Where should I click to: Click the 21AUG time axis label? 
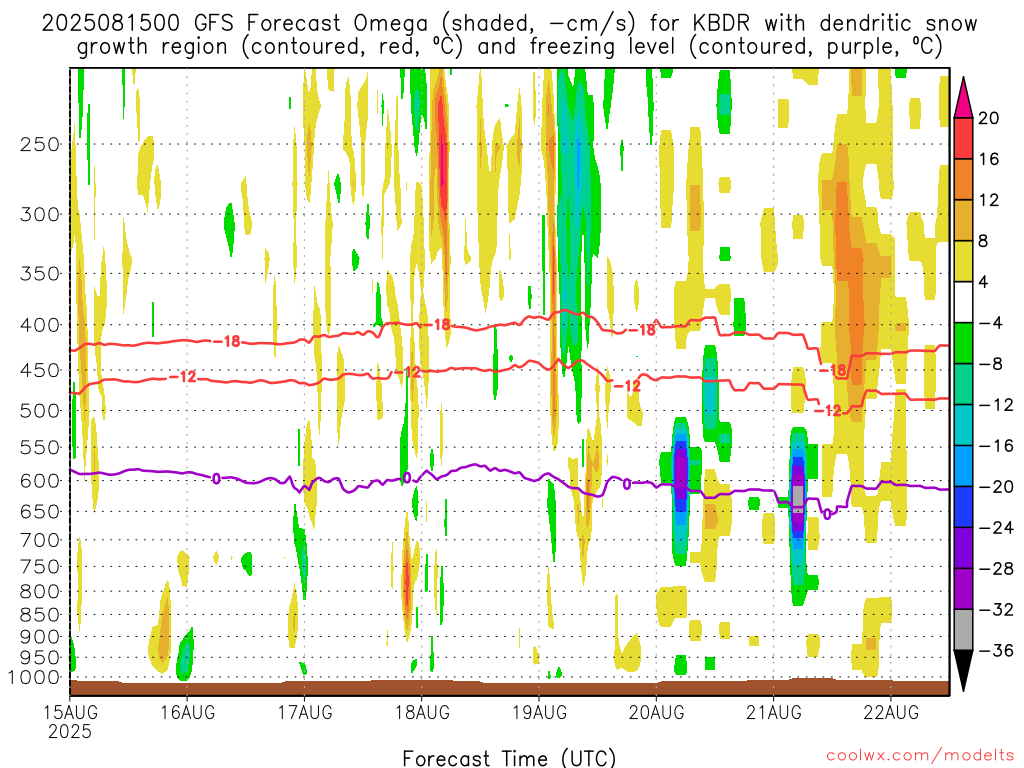click(x=774, y=712)
